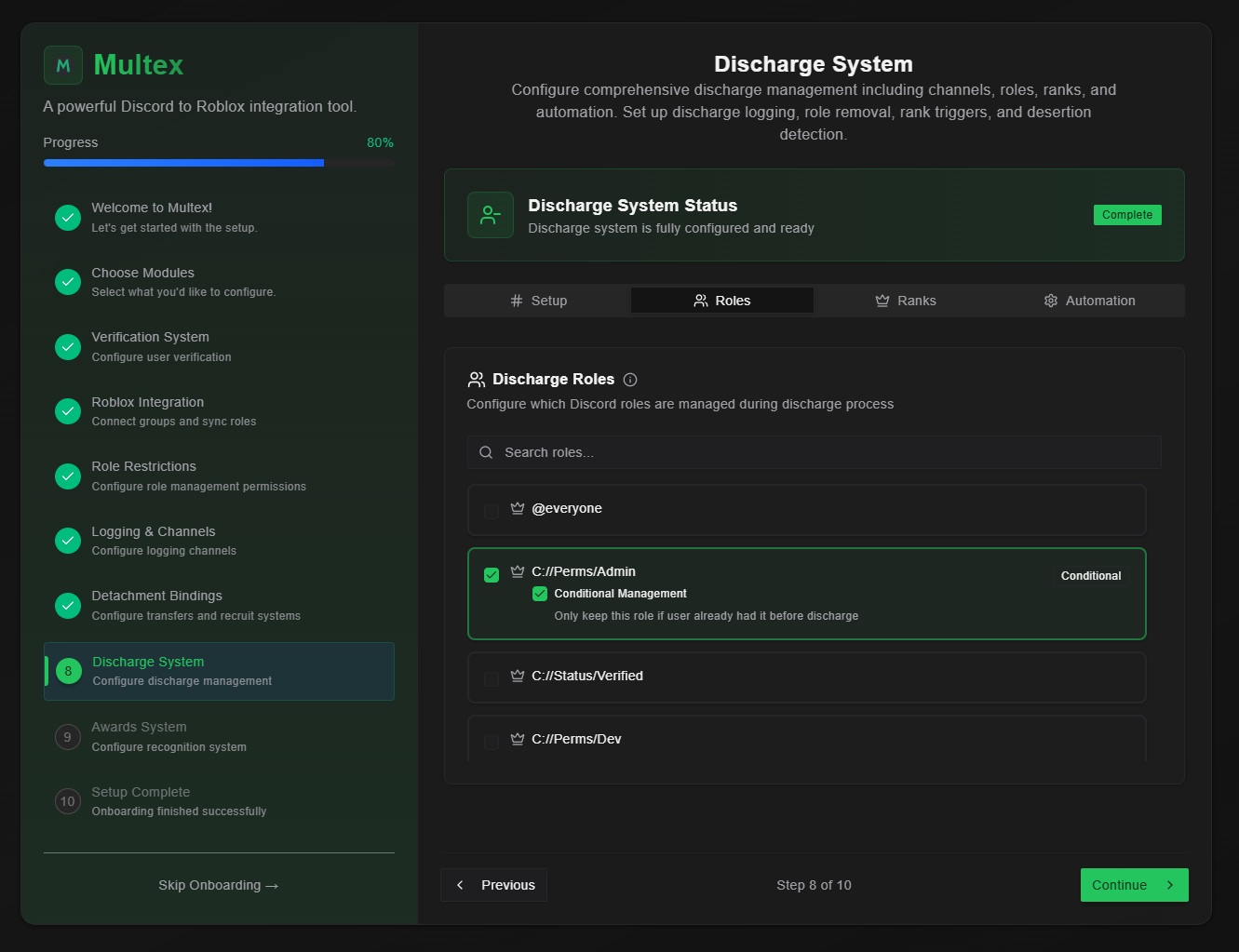The width and height of the screenshot is (1239, 952).
Task: Switch to the Ranks tab
Action: [x=906, y=301]
